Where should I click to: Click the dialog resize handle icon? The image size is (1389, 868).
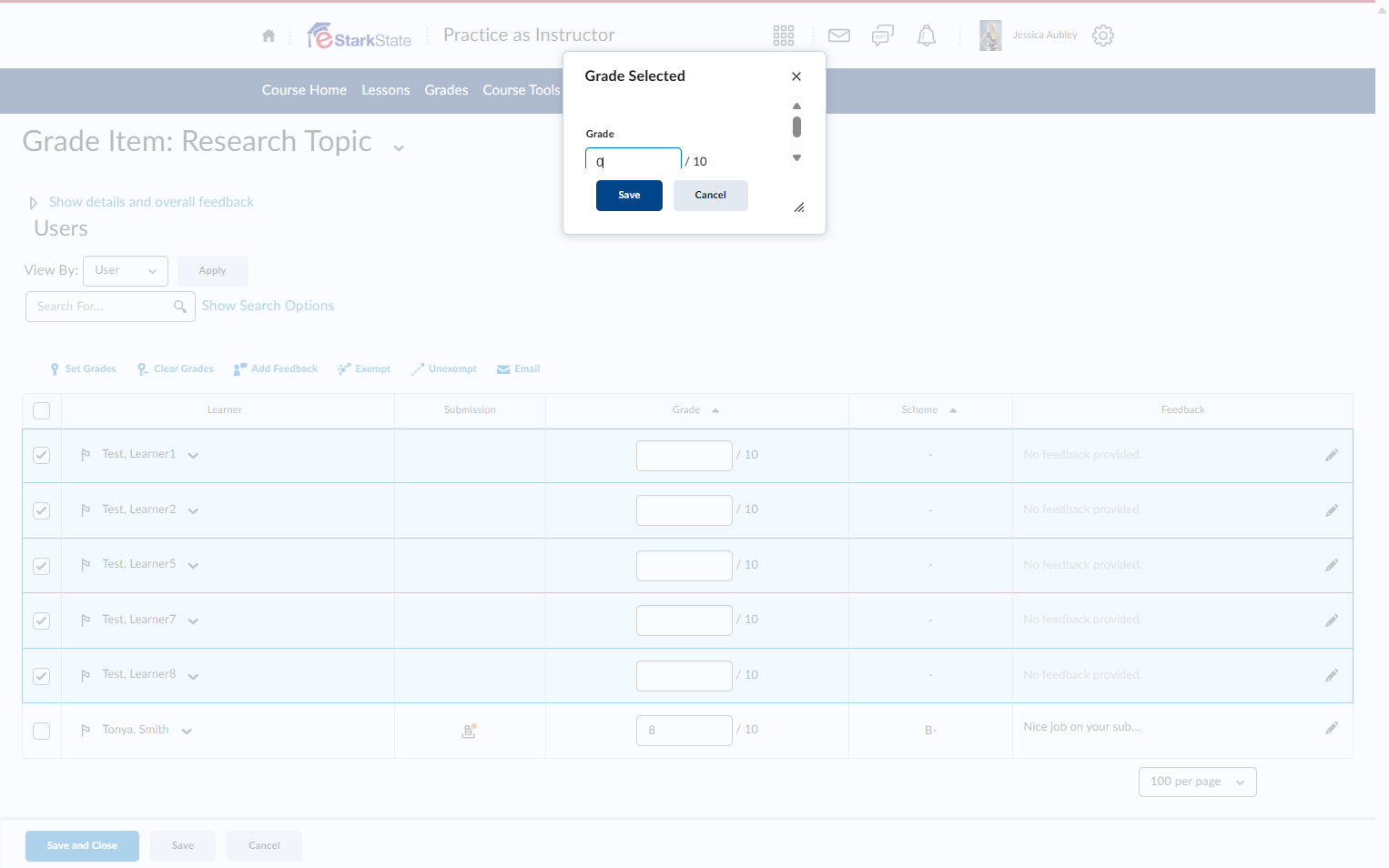point(799,207)
